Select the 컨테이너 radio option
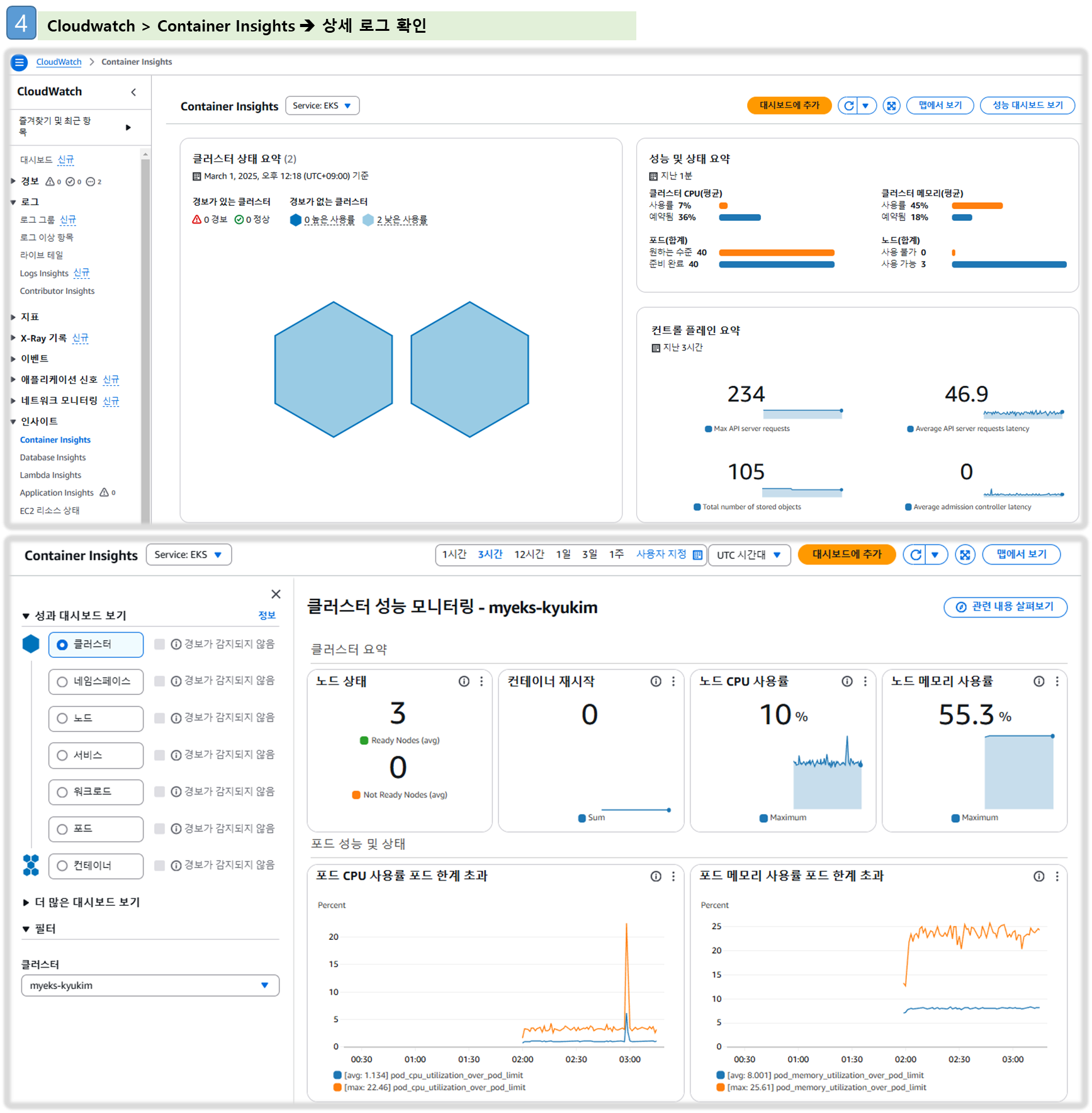The height and width of the screenshot is (1113, 1092). [x=62, y=866]
